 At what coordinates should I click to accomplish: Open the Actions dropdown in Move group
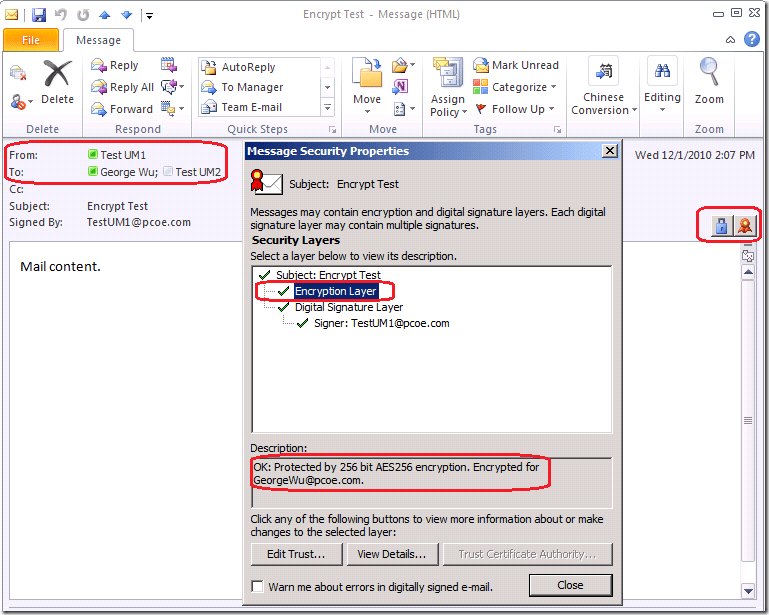coord(405,108)
